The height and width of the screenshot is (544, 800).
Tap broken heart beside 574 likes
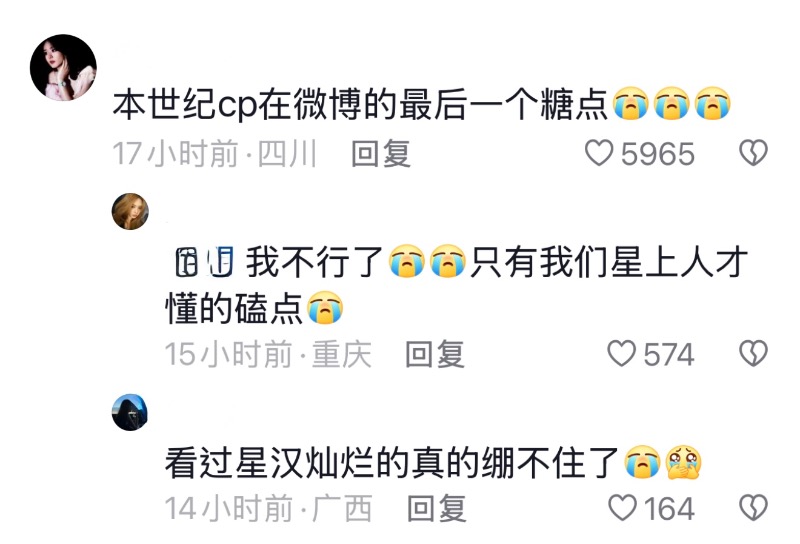pyautogui.click(x=754, y=354)
